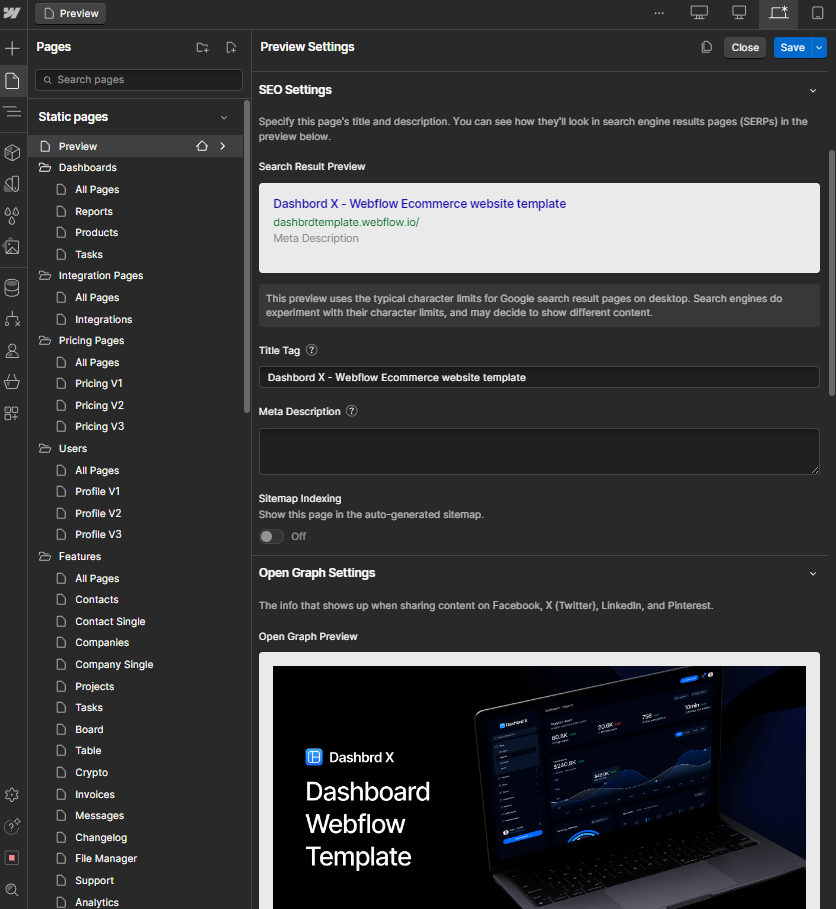Collapse the SEO Settings section
Image resolution: width=836 pixels, height=909 pixels.
tap(813, 89)
